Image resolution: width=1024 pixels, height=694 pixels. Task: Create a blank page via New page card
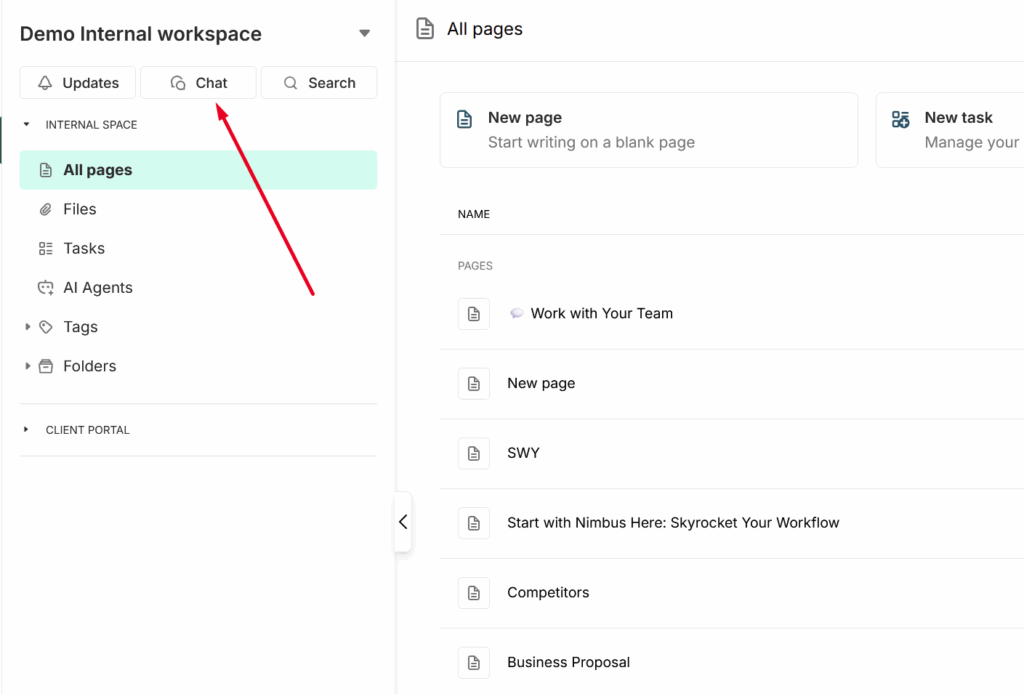point(648,130)
